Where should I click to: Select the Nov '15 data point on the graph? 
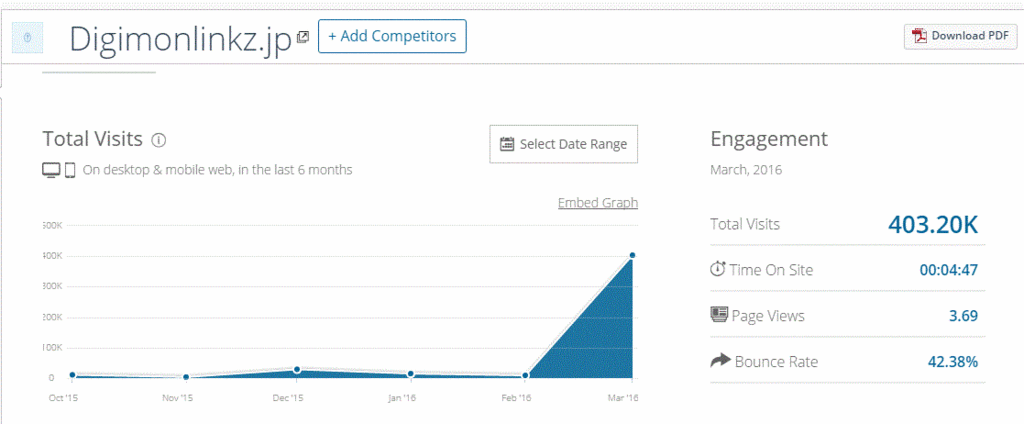click(186, 377)
